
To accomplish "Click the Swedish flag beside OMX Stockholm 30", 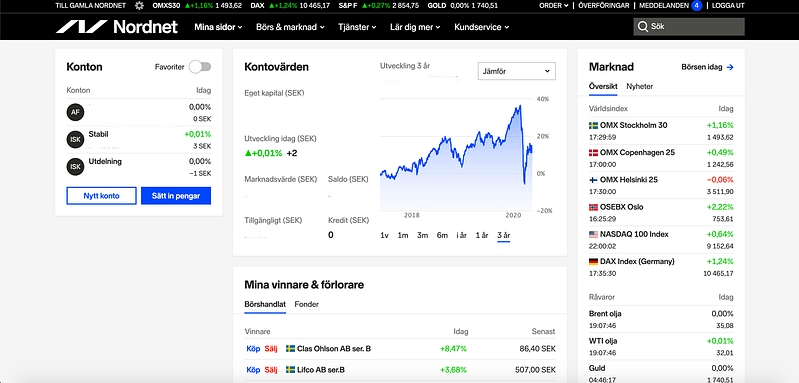I will tap(593, 125).
